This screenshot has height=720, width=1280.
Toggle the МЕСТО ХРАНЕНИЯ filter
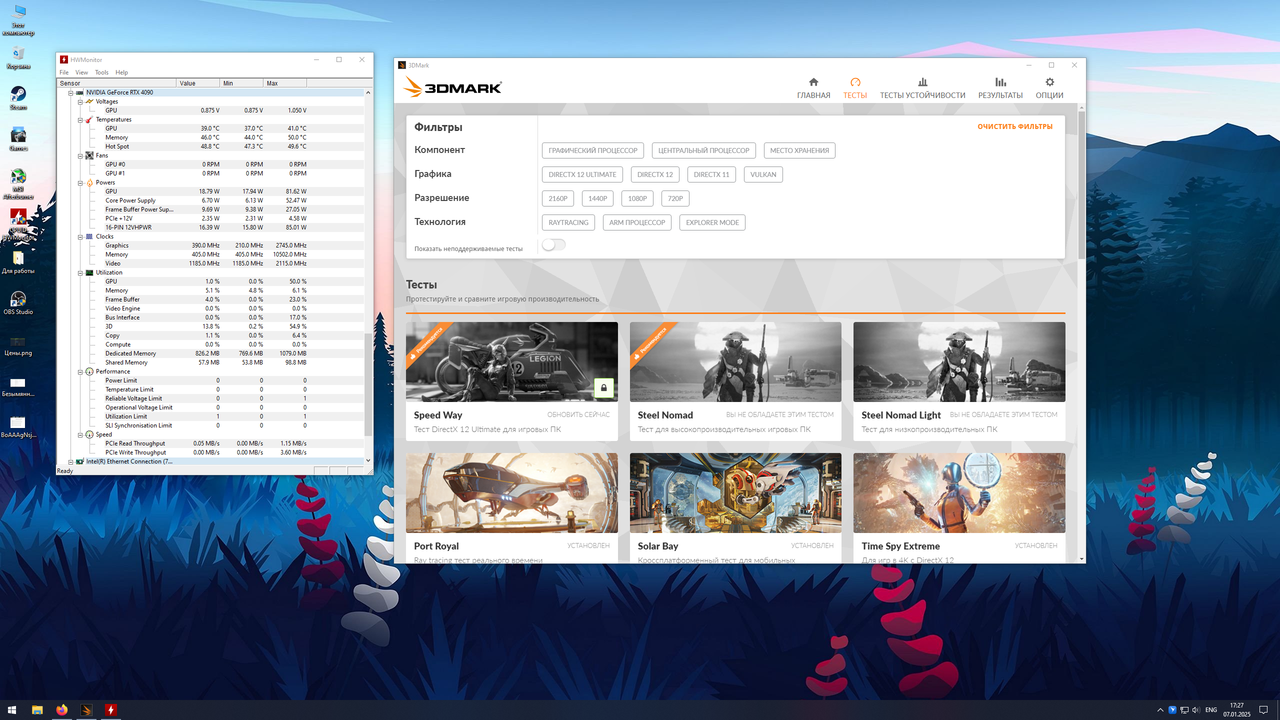(x=799, y=150)
